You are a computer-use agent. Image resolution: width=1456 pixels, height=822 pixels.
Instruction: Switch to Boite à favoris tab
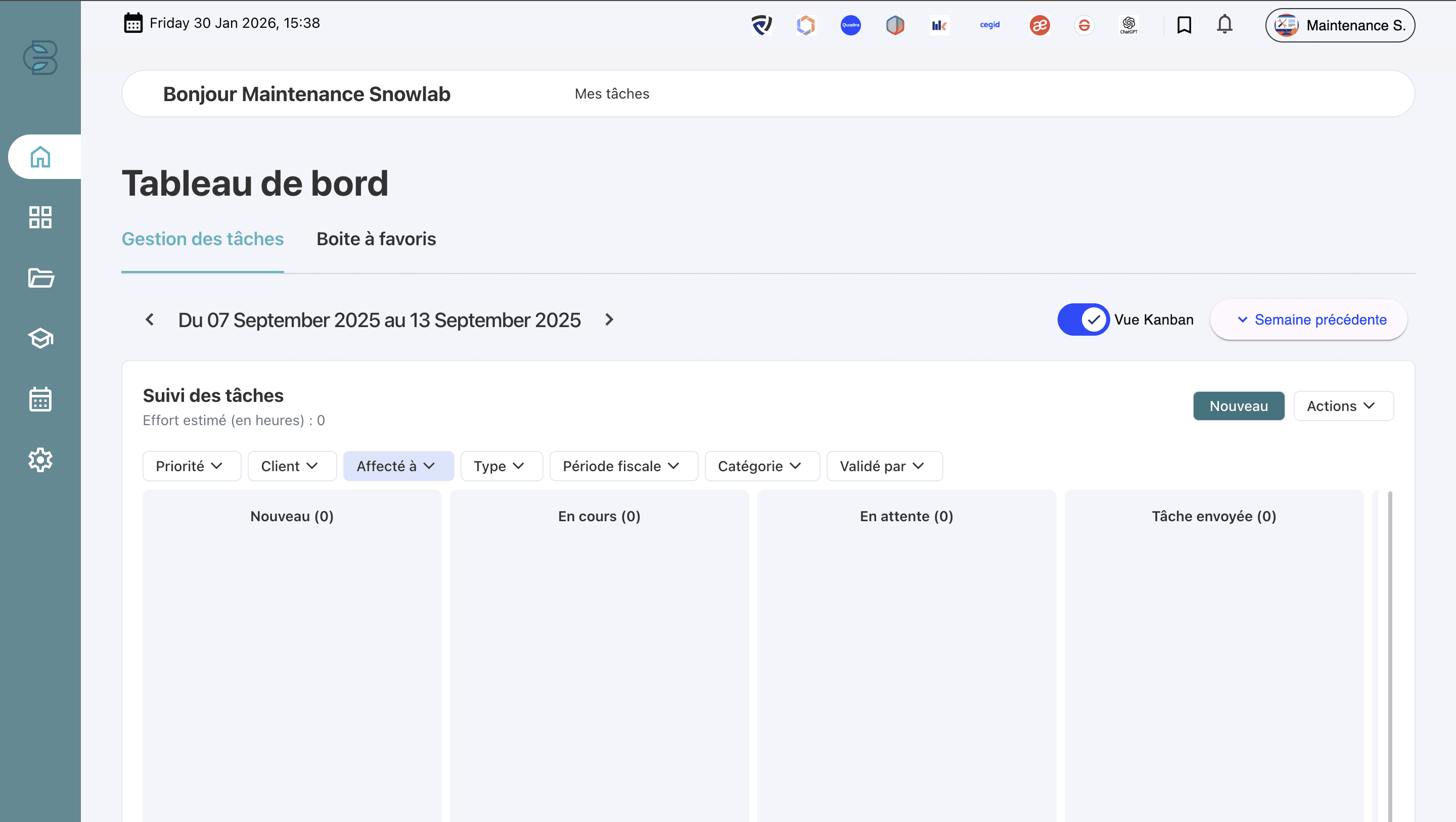376,239
